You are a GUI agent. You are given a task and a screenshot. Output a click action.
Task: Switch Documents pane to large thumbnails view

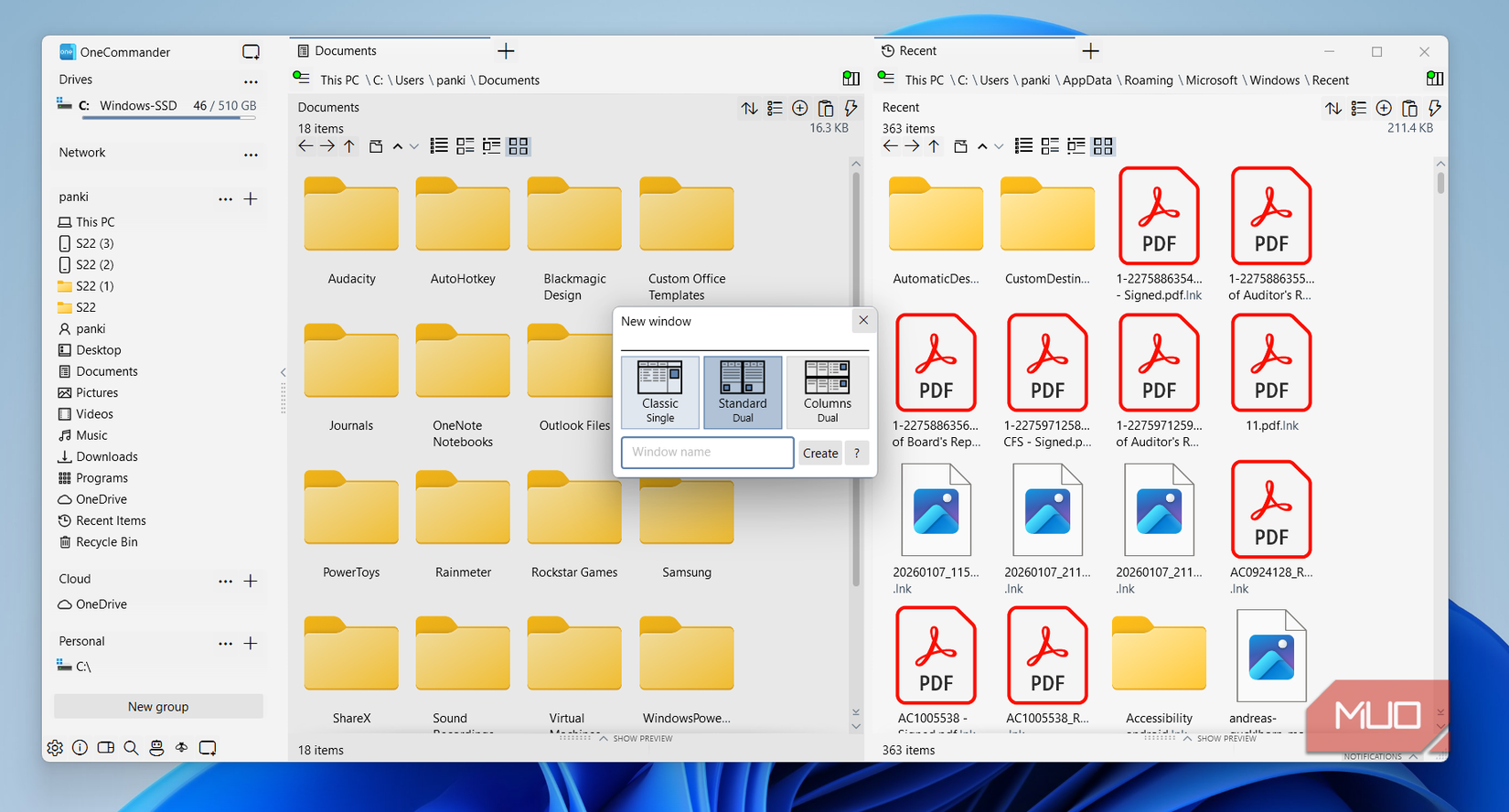[x=519, y=146]
